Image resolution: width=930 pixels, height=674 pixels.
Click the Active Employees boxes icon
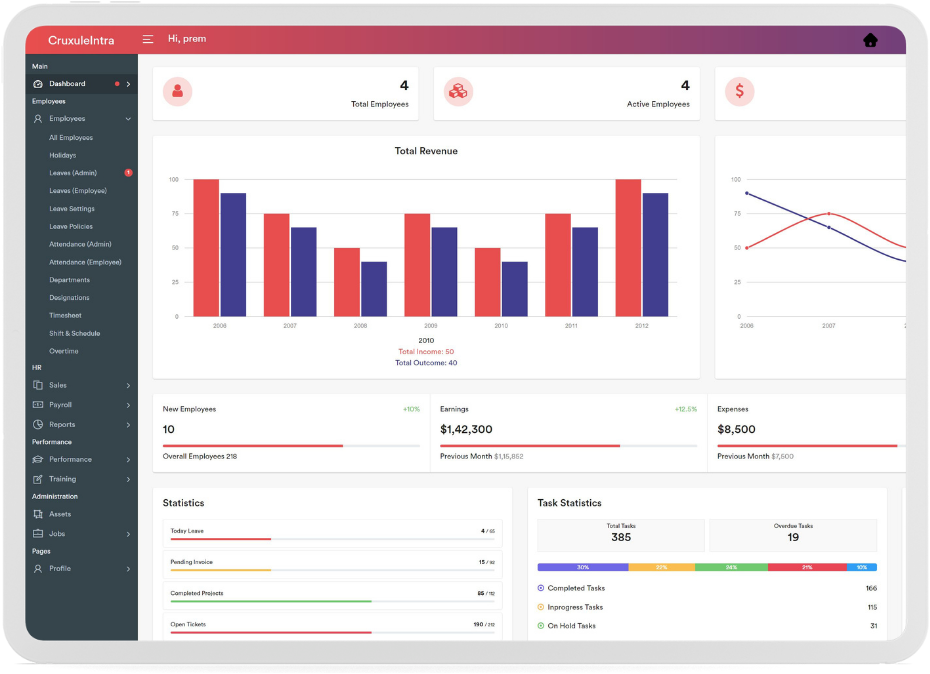pos(458,92)
